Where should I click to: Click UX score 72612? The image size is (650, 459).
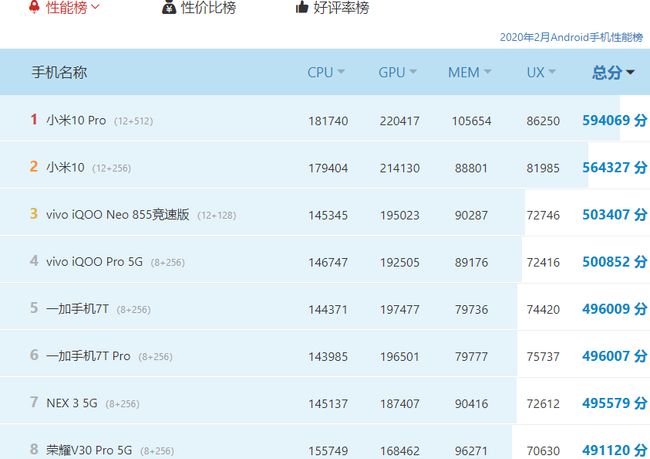click(x=543, y=404)
